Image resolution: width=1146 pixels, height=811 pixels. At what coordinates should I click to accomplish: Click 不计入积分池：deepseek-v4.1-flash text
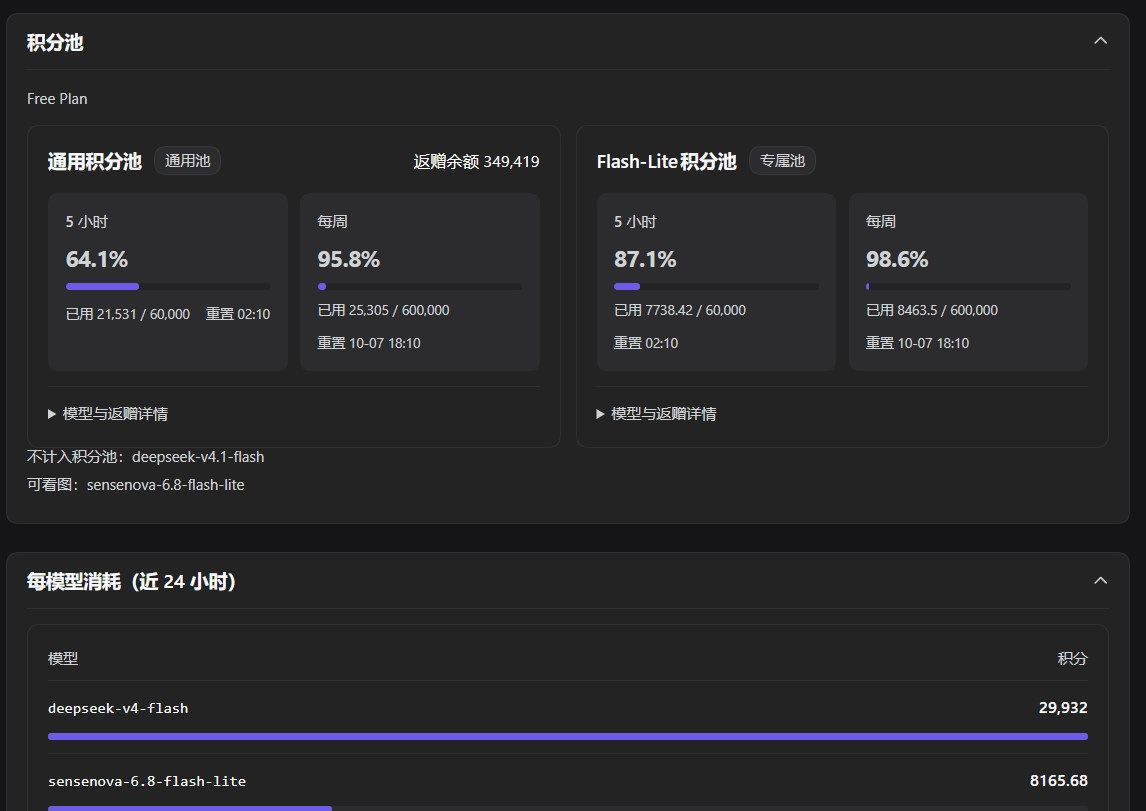point(145,457)
